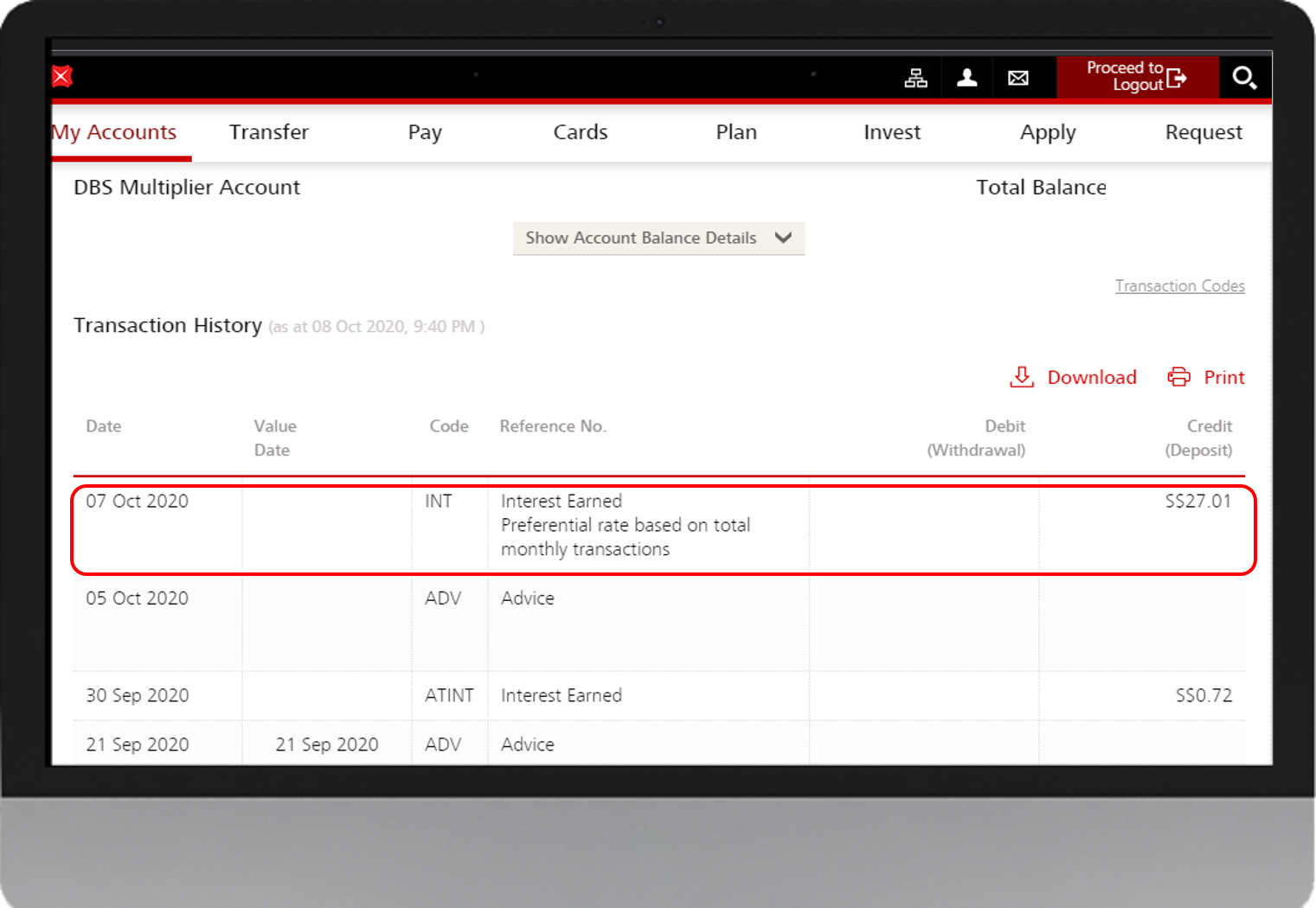Viewport: 1316px width, 908px height.
Task: Open the sitemap icon in the top bar
Action: coord(915,78)
